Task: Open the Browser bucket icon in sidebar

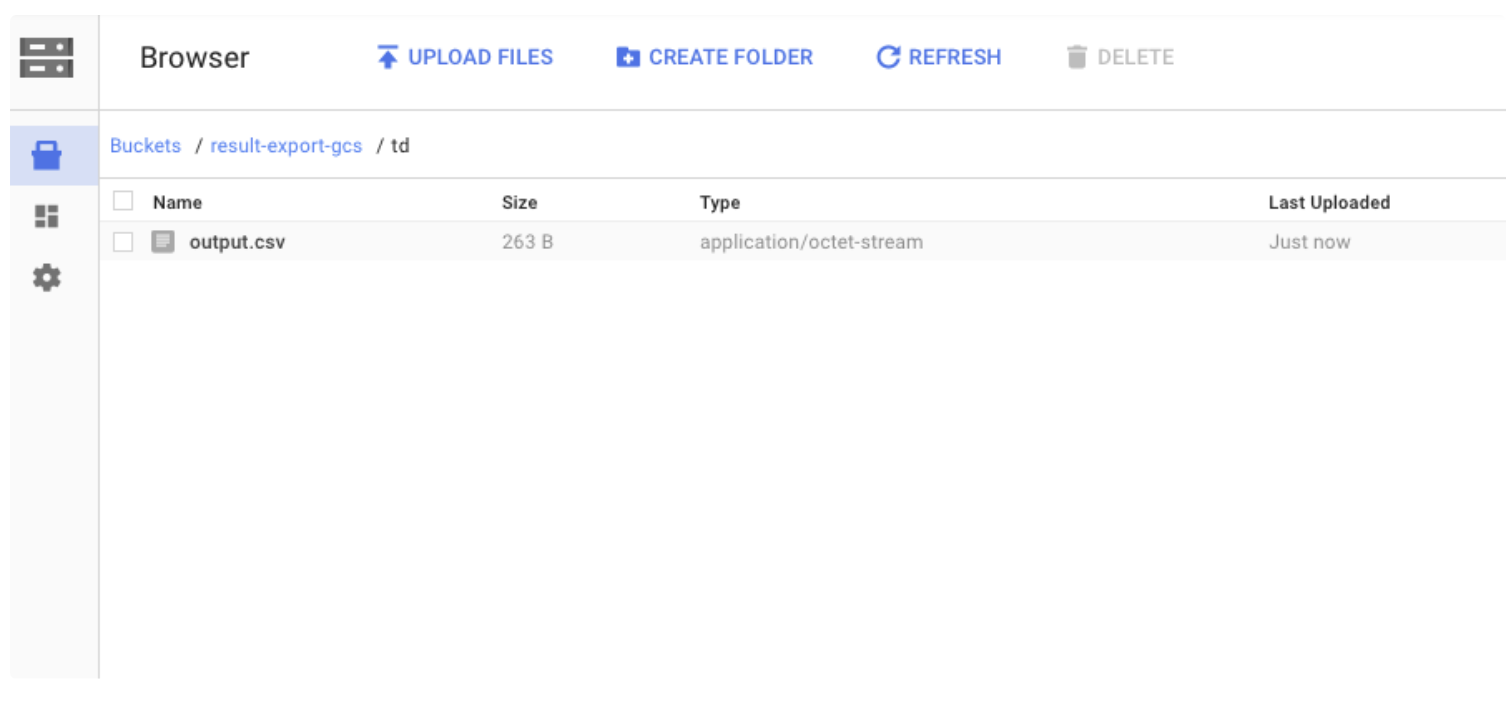Action: pyautogui.click(x=47, y=156)
